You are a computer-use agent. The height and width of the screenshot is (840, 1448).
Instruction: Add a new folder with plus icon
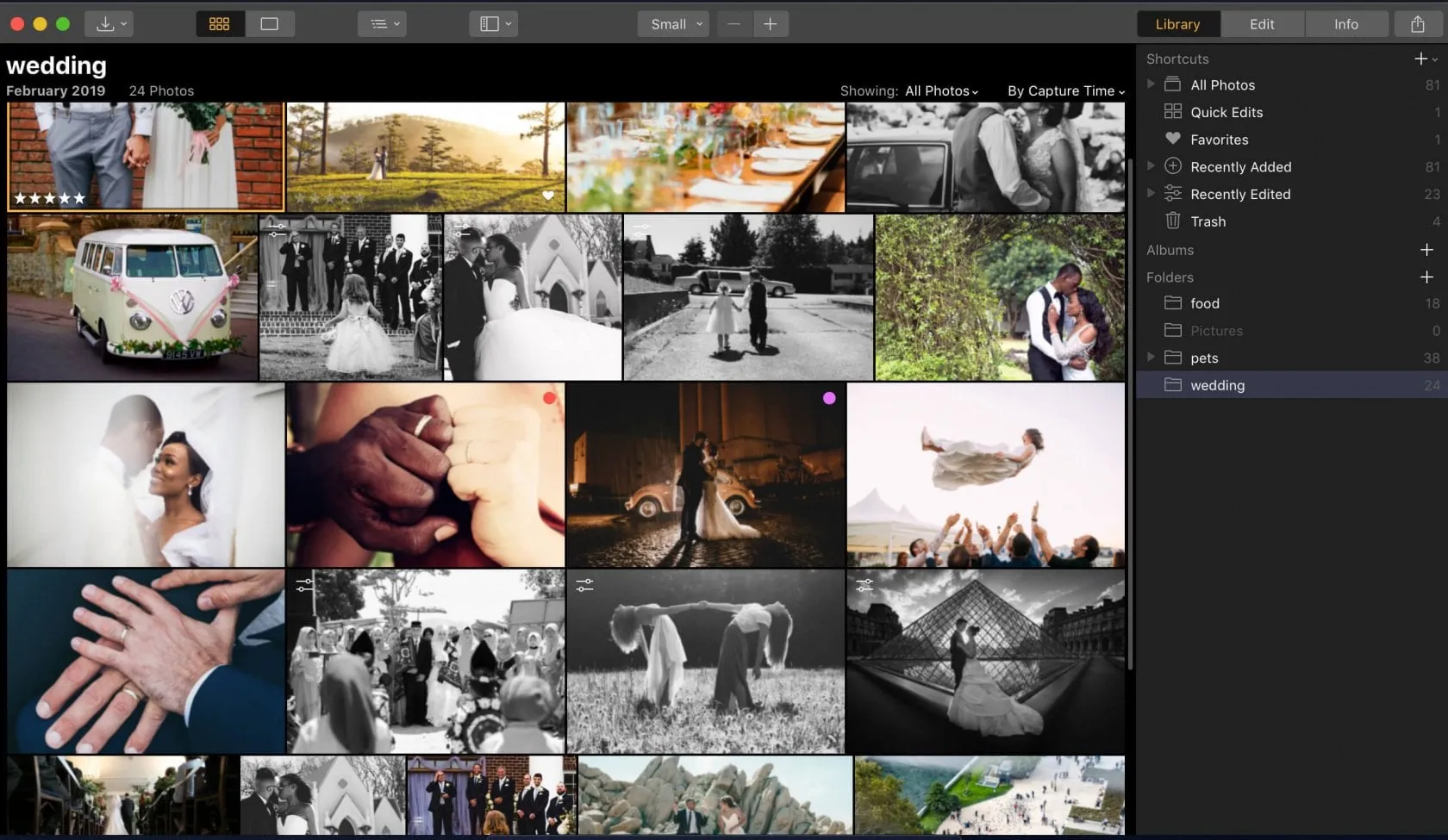click(x=1426, y=277)
